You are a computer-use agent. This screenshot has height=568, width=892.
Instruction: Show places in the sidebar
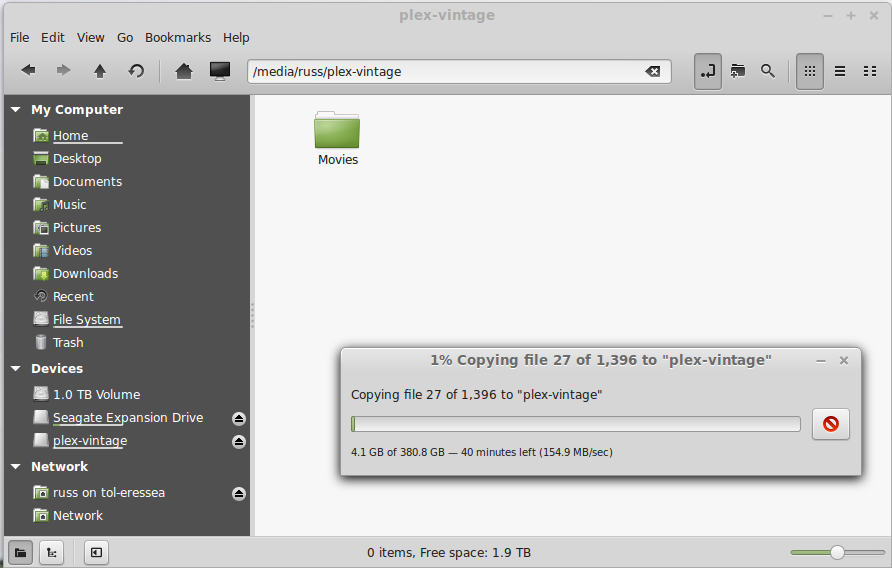pyautogui.click(x=20, y=553)
